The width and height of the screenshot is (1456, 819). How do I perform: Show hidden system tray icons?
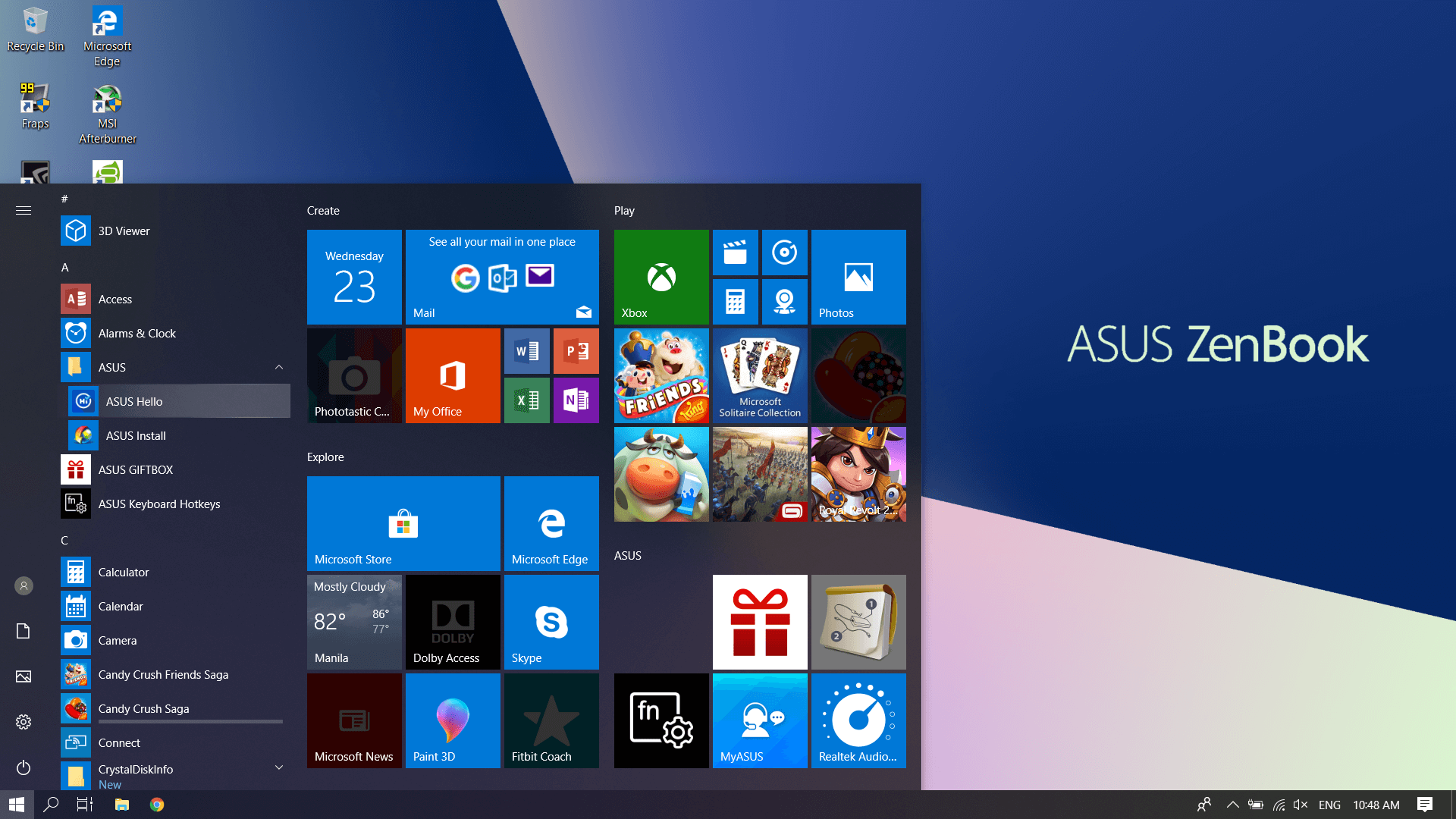1232,805
